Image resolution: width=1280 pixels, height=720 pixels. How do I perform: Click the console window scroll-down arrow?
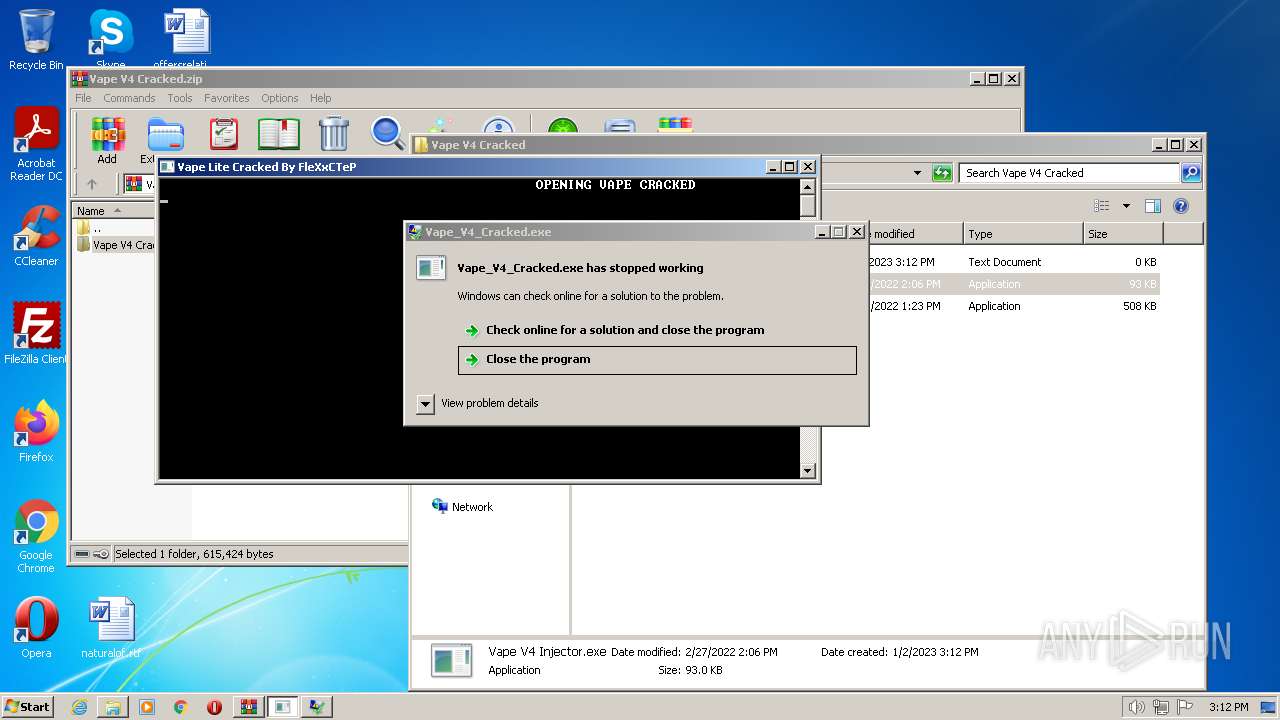click(808, 471)
